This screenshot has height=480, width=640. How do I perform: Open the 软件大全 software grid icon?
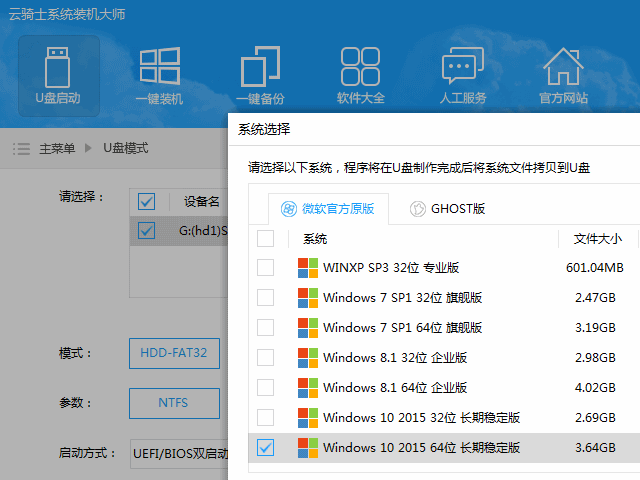pyautogui.click(x=360, y=66)
